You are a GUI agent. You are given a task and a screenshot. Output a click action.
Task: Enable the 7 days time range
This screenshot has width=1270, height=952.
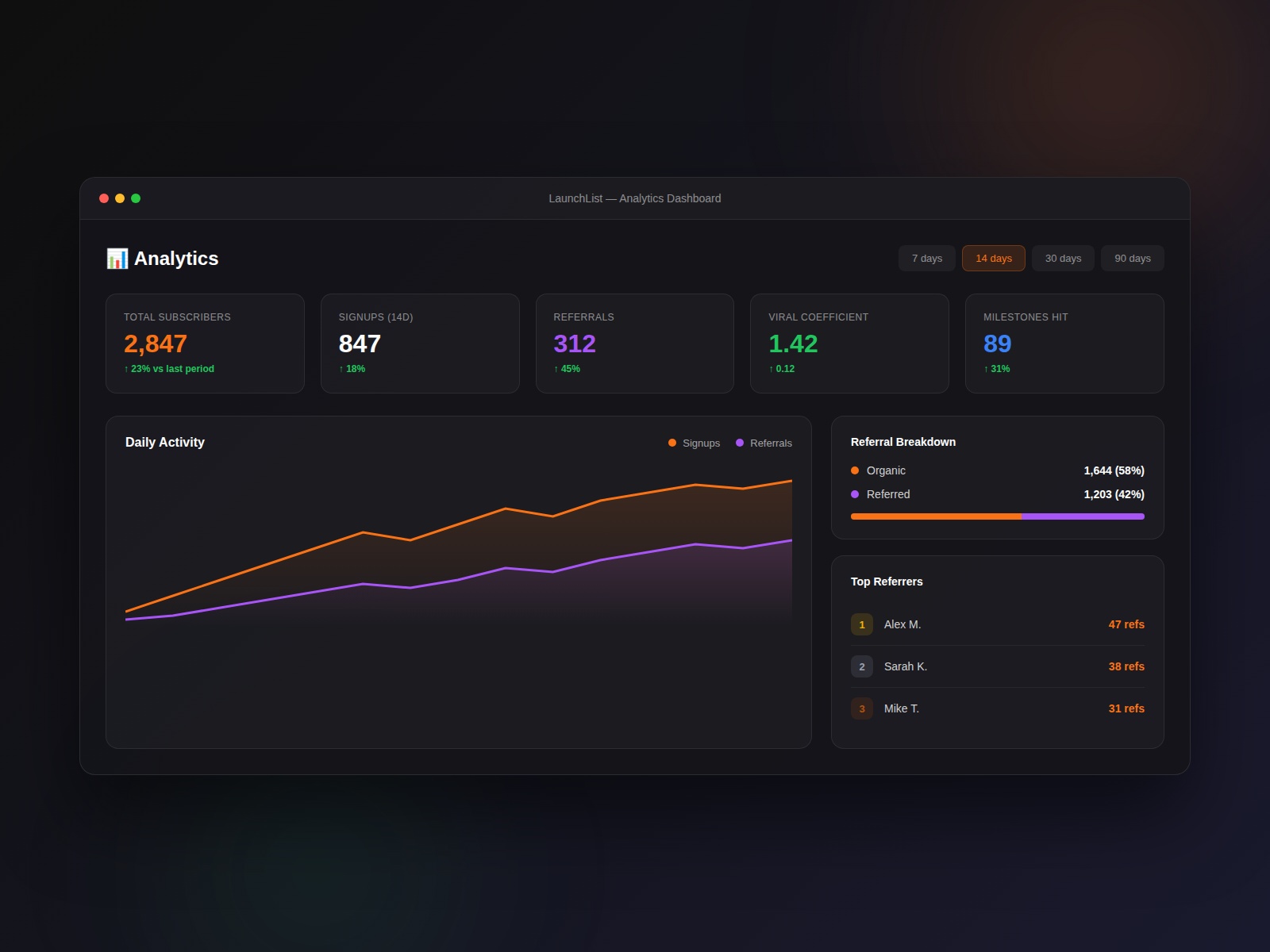point(926,258)
